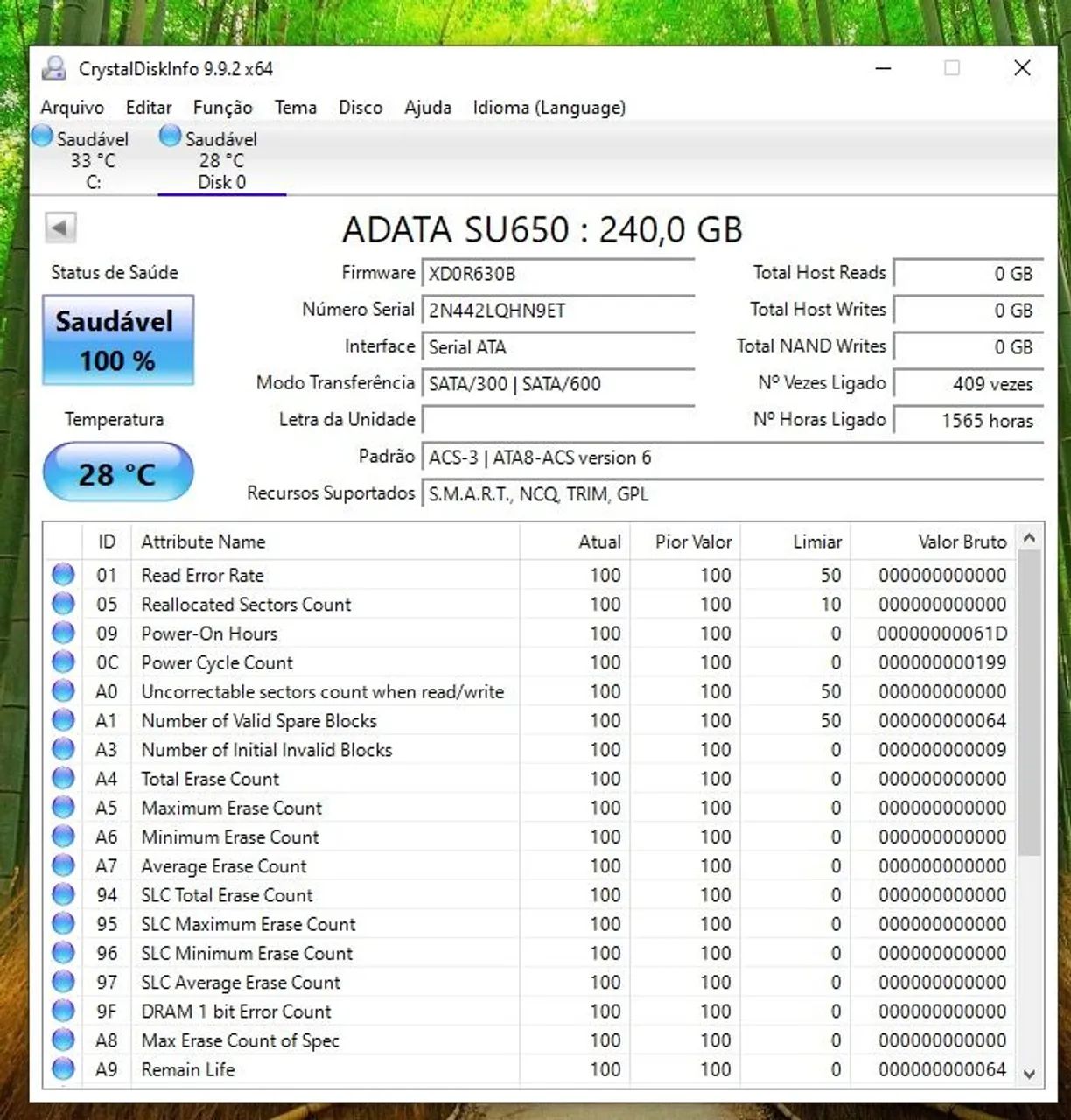Click the CrystalDiskInfo title bar app icon
The image size is (1071, 1120).
coord(55,68)
